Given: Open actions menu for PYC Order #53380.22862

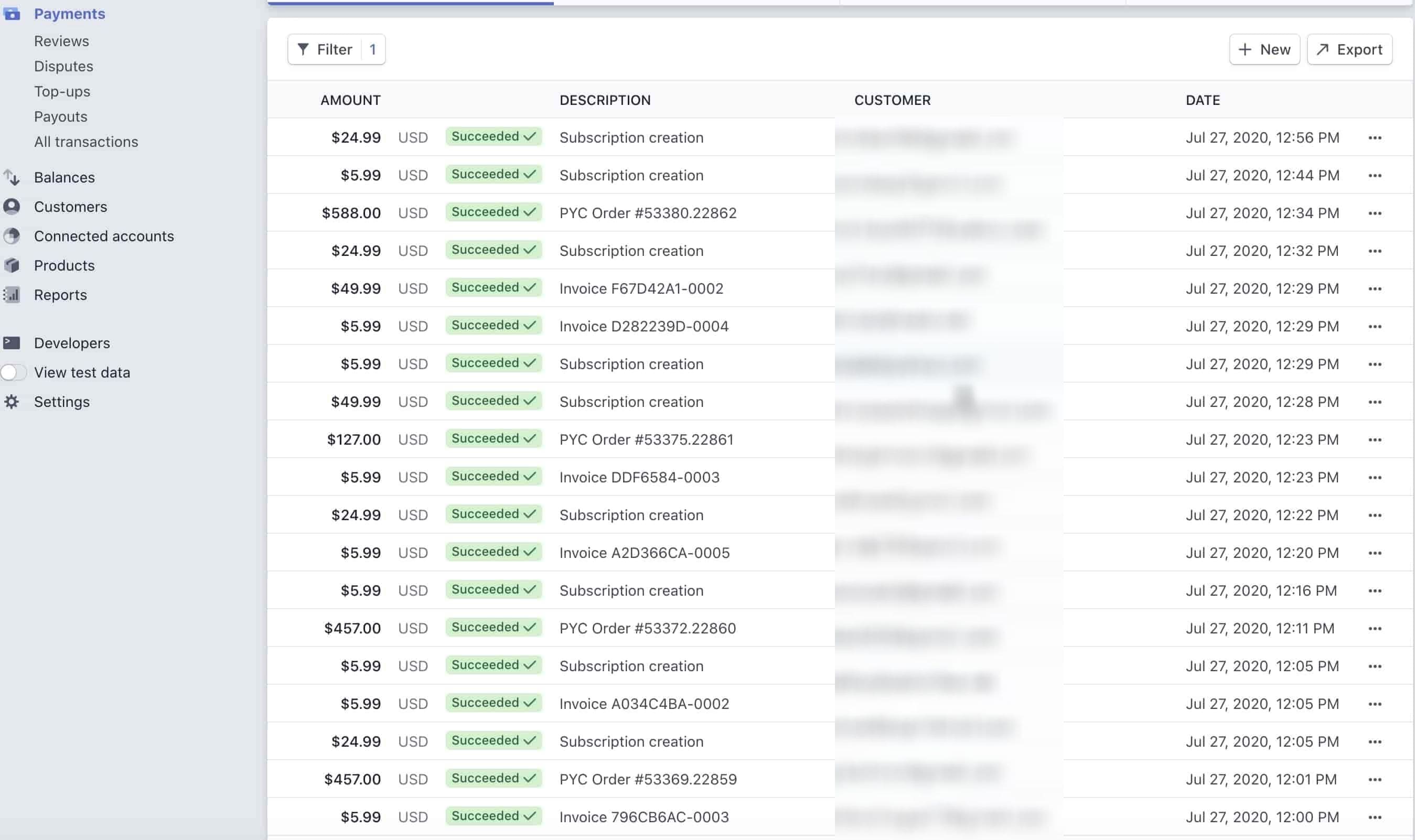Looking at the screenshot, I should click(x=1375, y=213).
